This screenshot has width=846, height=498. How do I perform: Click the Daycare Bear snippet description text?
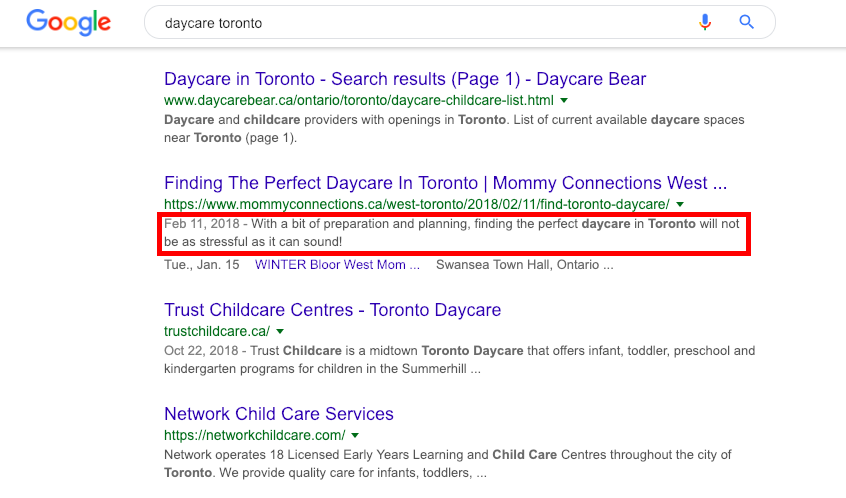tap(454, 128)
